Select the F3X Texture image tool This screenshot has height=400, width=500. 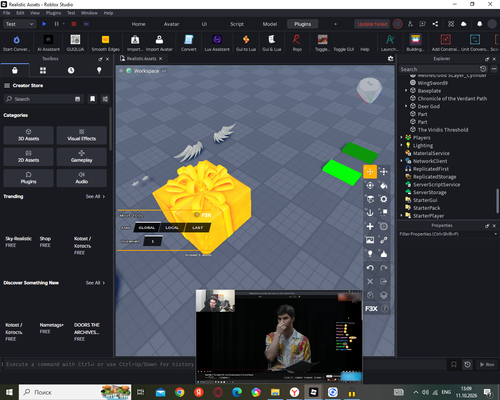[x=370, y=240]
